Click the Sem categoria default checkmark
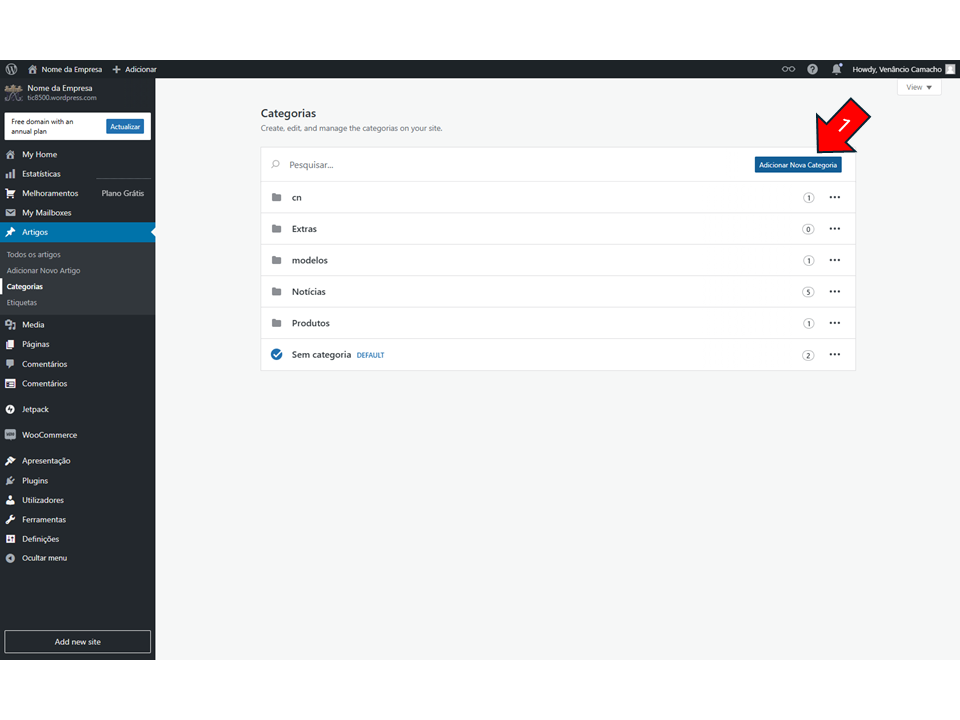Viewport: 960px width, 720px height. tap(277, 355)
